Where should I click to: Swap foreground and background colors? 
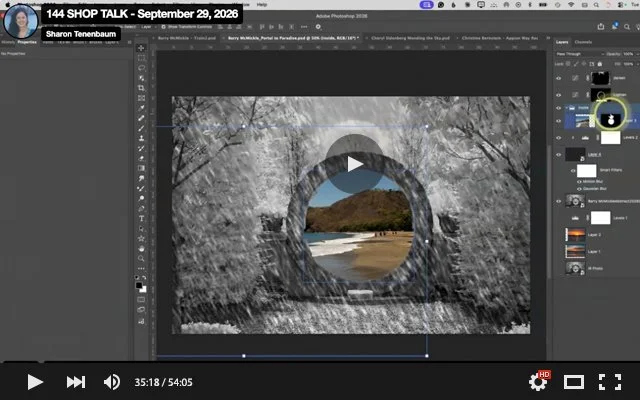[x=144, y=278]
